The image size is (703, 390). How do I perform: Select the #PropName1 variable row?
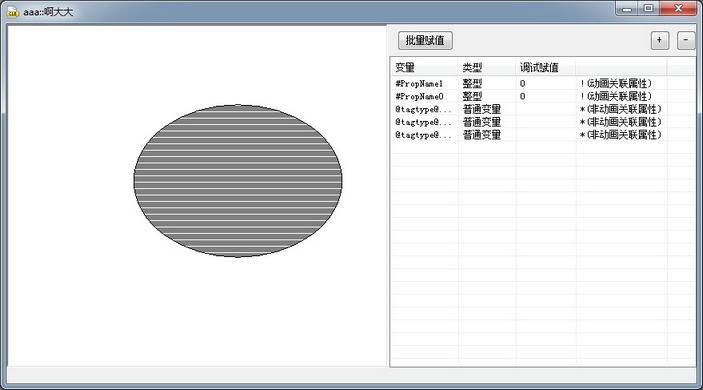click(542, 83)
